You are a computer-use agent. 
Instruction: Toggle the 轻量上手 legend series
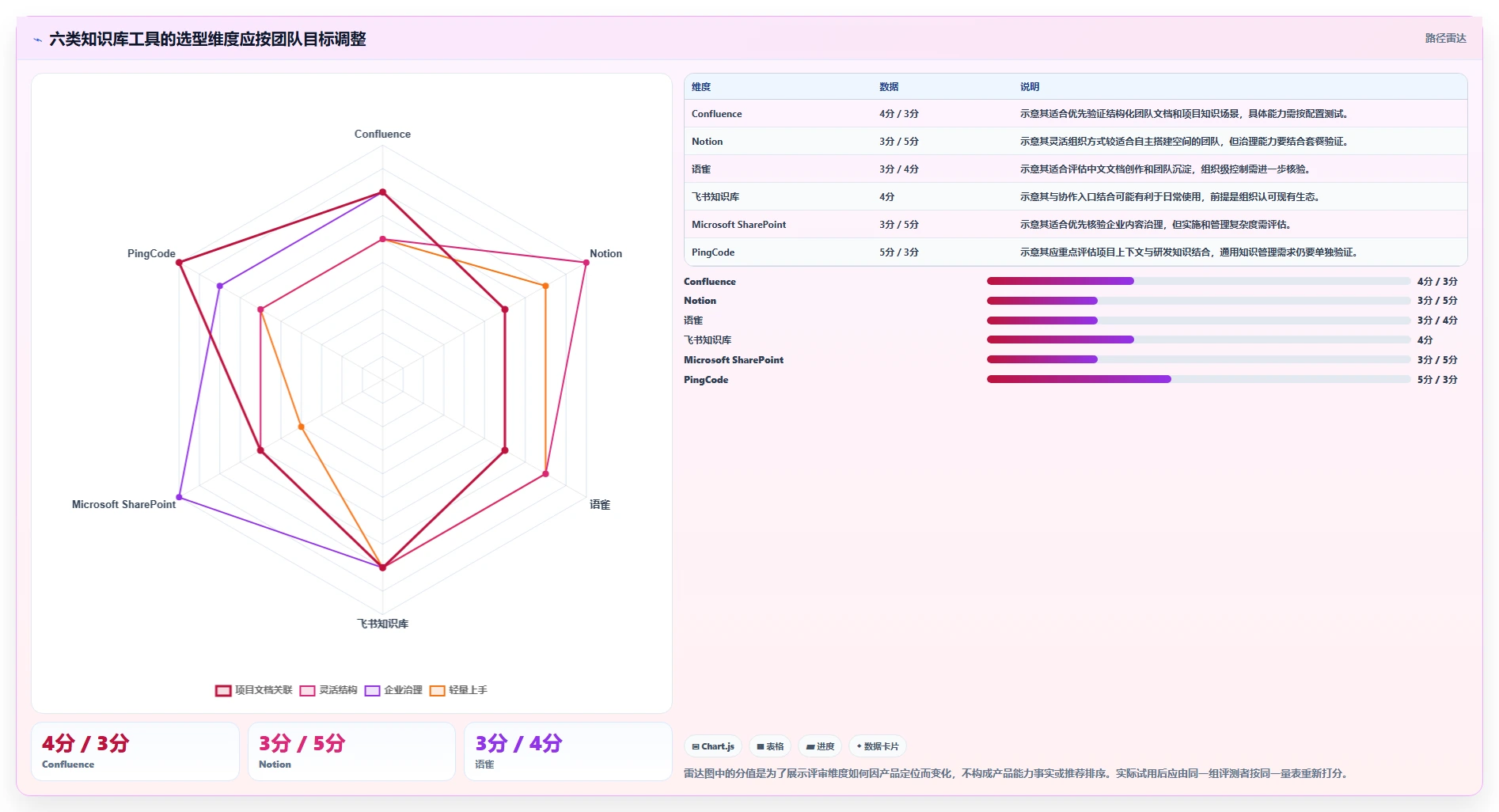(x=458, y=690)
